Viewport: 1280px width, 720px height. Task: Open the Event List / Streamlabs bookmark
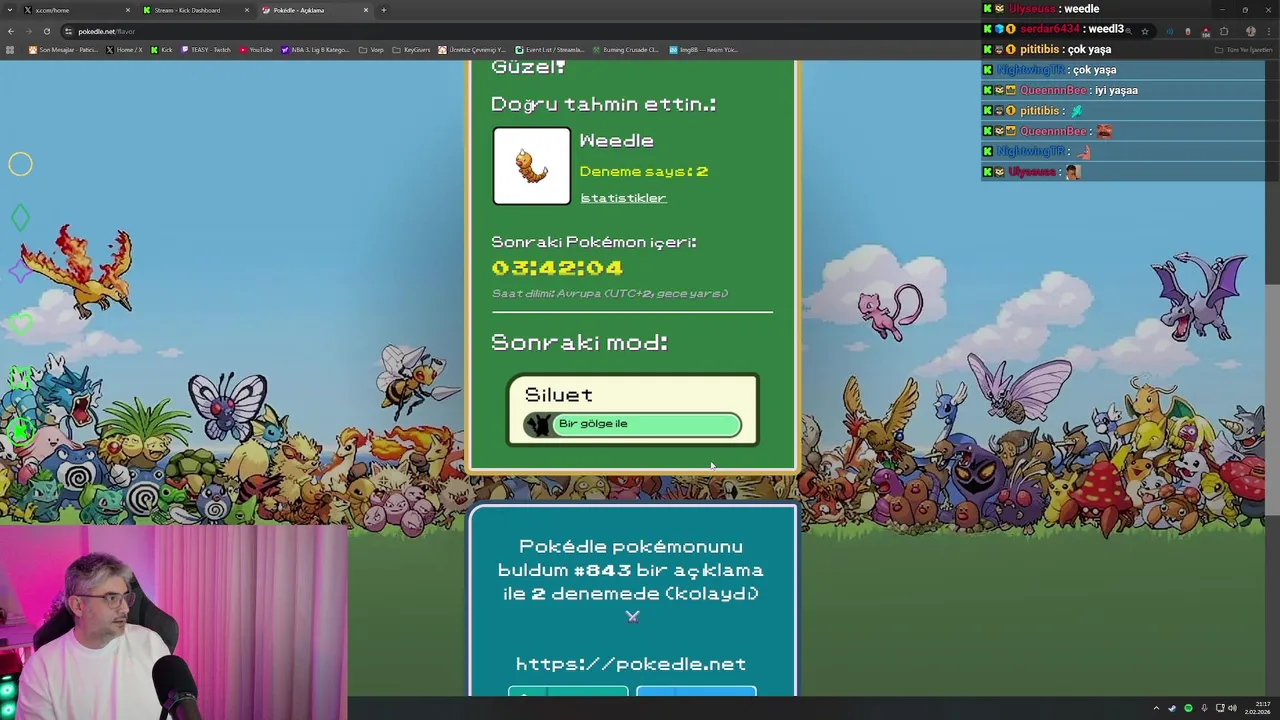click(550, 49)
